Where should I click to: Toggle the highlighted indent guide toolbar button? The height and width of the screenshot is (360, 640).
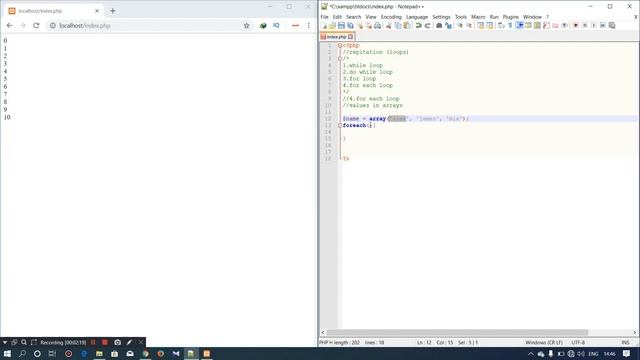520,26
